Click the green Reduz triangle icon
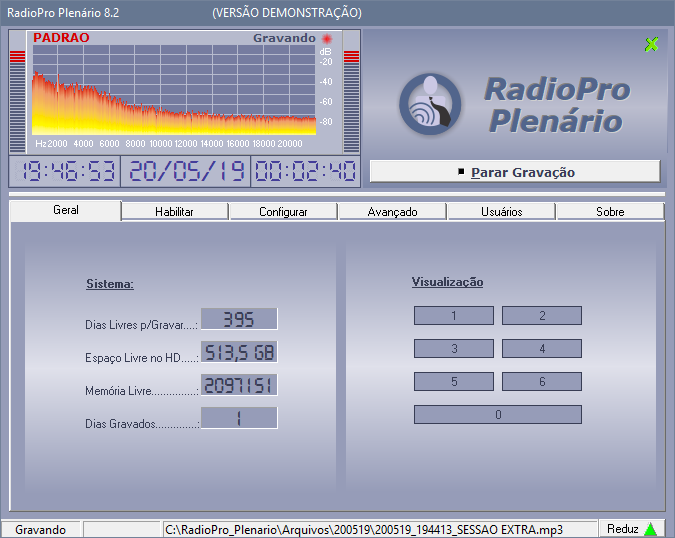Screen dimensions: 675x538 coord(650,529)
